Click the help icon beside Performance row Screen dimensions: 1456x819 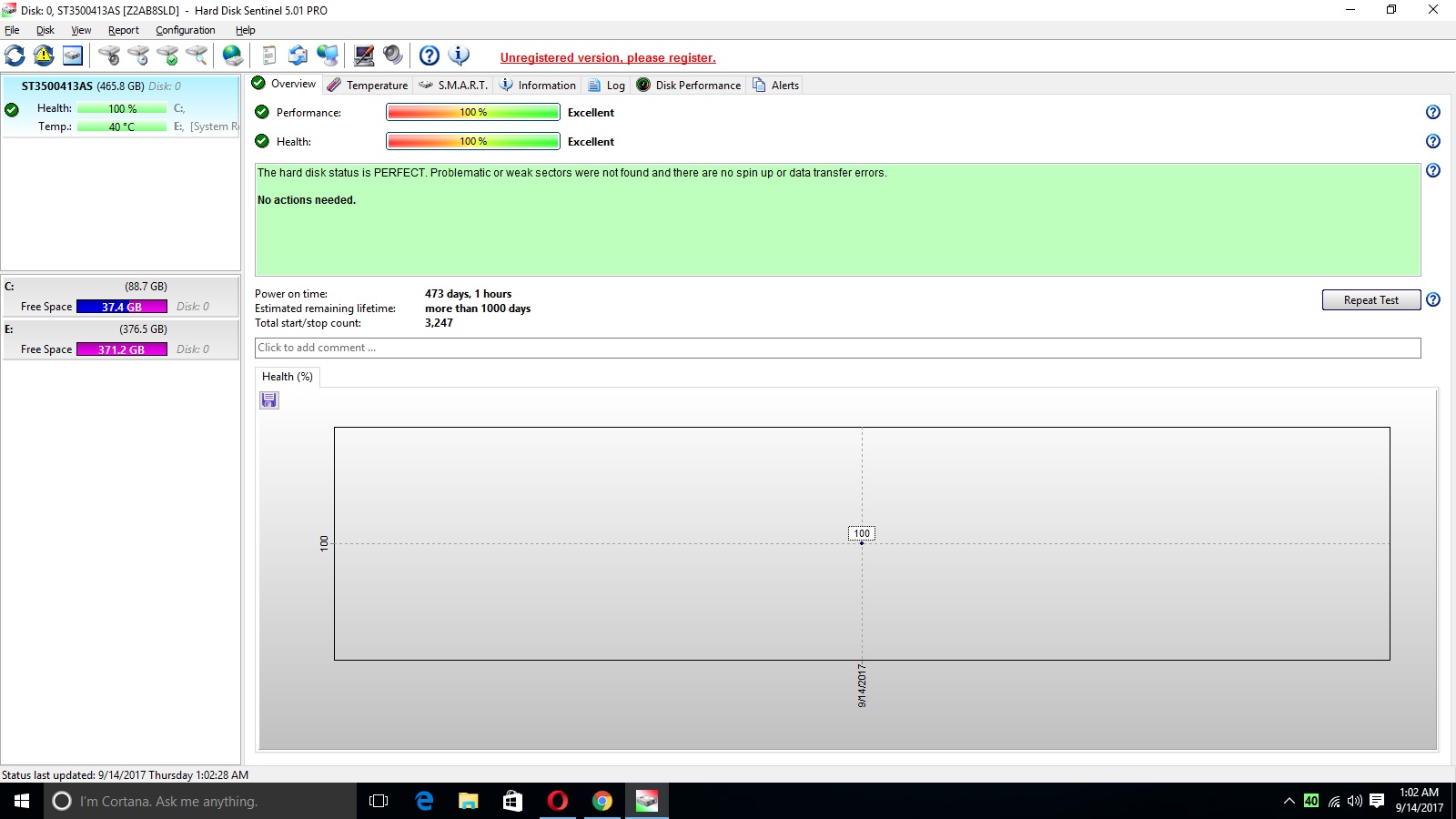(1433, 112)
